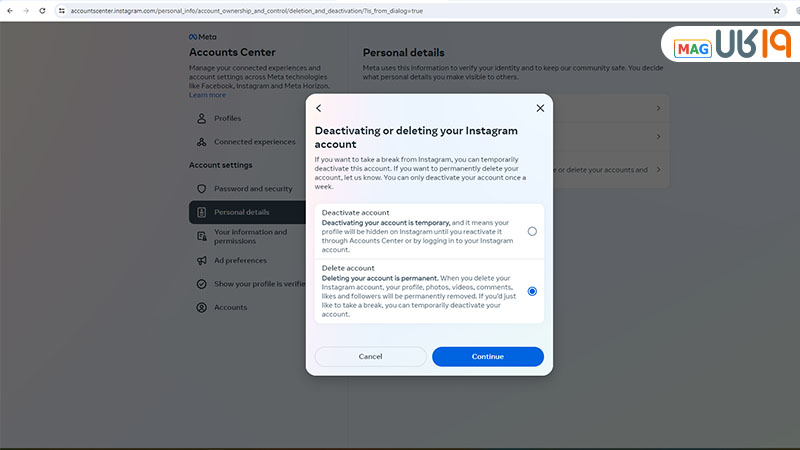Viewport: 800px width, 450px height.
Task: Bookmark this page with the star icon
Action: tap(777, 10)
